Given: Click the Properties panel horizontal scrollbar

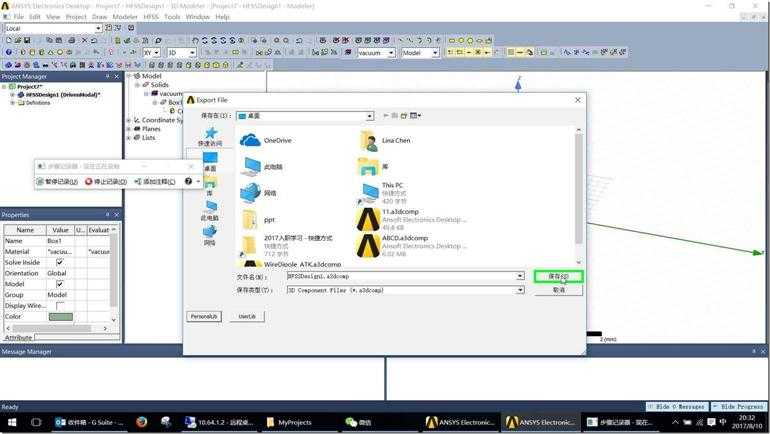Looking at the screenshot, I should (58, 328).
